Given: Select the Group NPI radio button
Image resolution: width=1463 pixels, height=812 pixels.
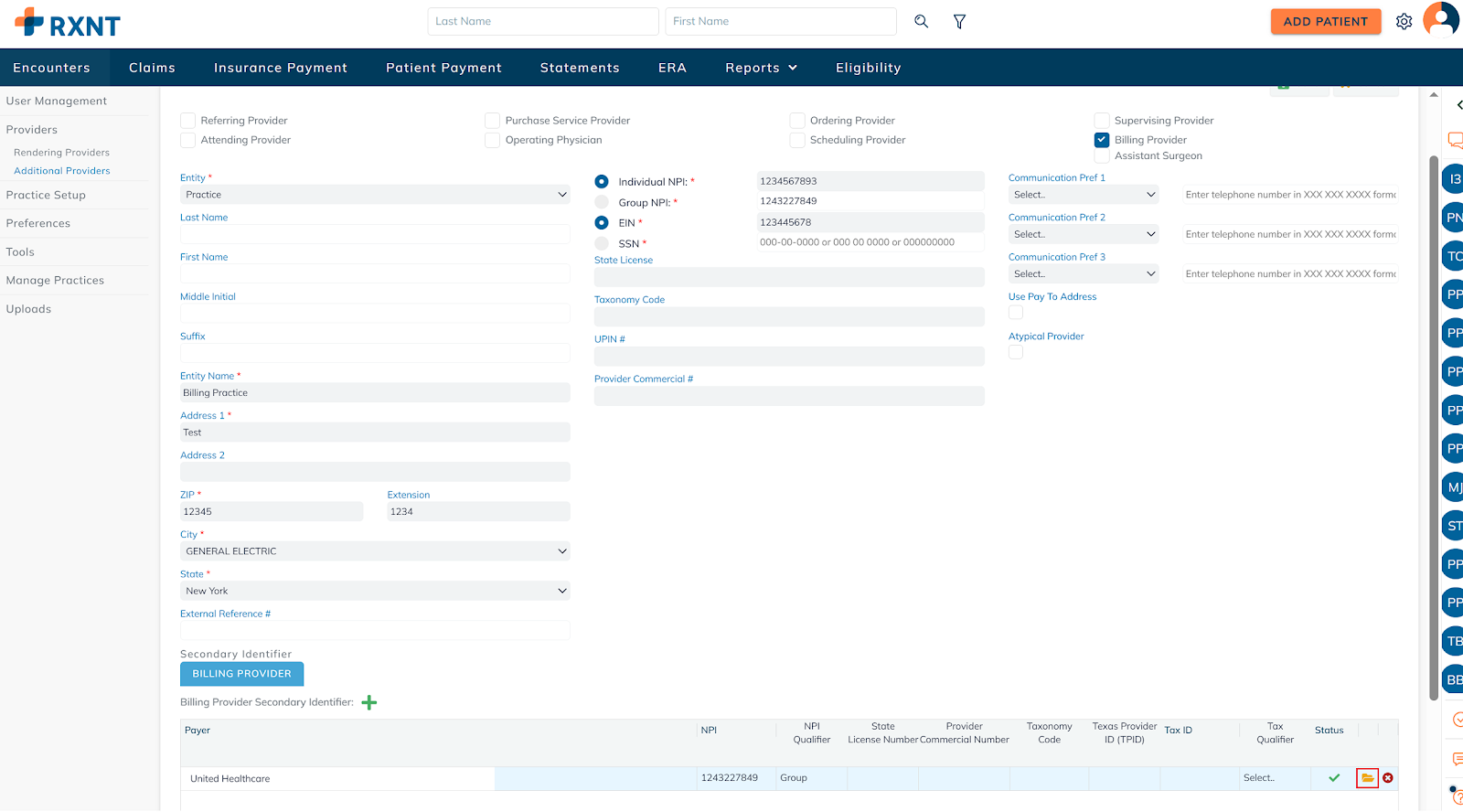Looking at the screenshot, I should coord(602,202).
